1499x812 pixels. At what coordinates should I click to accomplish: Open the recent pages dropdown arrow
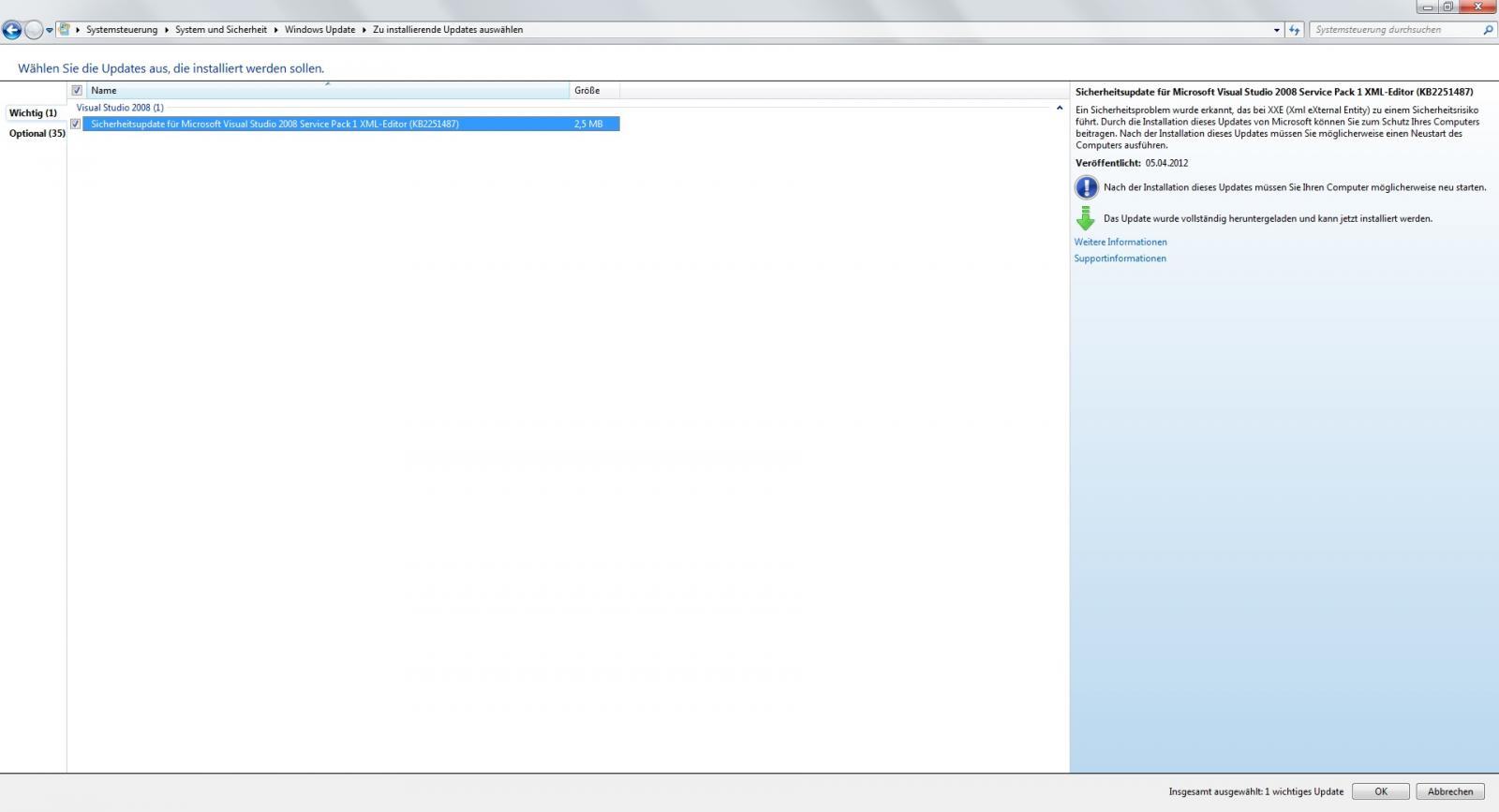[x=50, y=31]
